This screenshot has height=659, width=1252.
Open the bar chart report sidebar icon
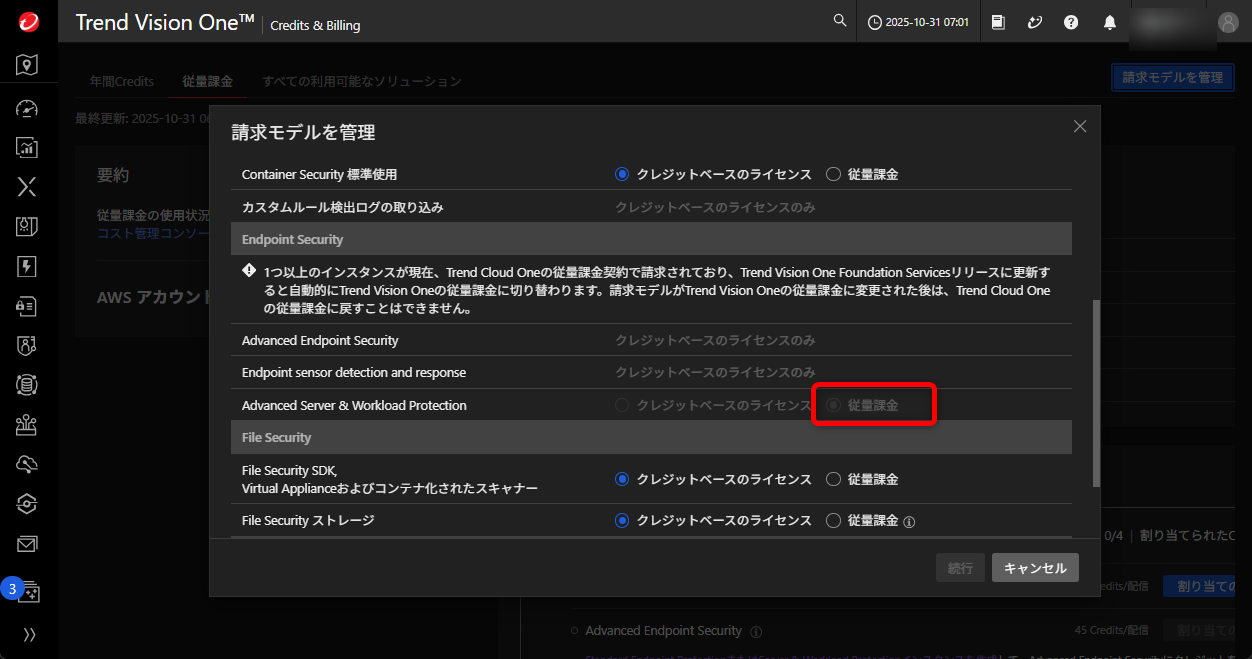[28, 148]
